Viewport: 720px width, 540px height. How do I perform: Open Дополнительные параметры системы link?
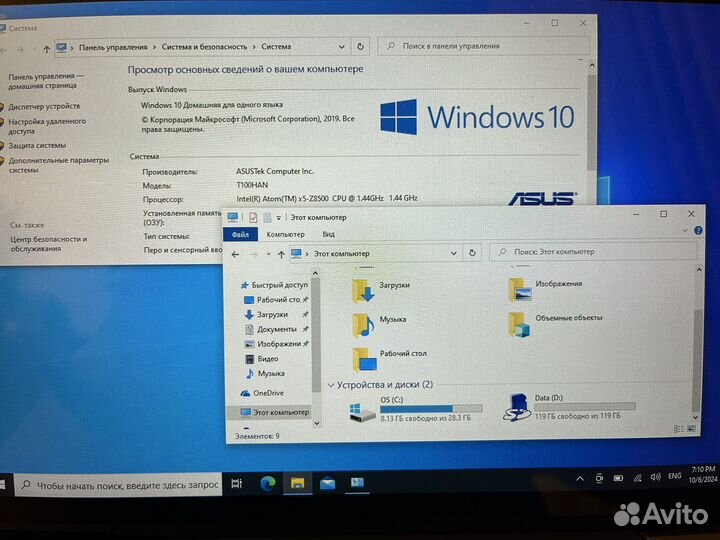[59, 165]
